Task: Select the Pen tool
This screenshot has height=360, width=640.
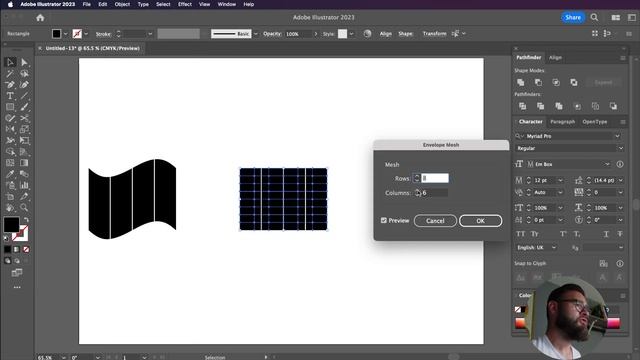Action: tap(10, 84)
